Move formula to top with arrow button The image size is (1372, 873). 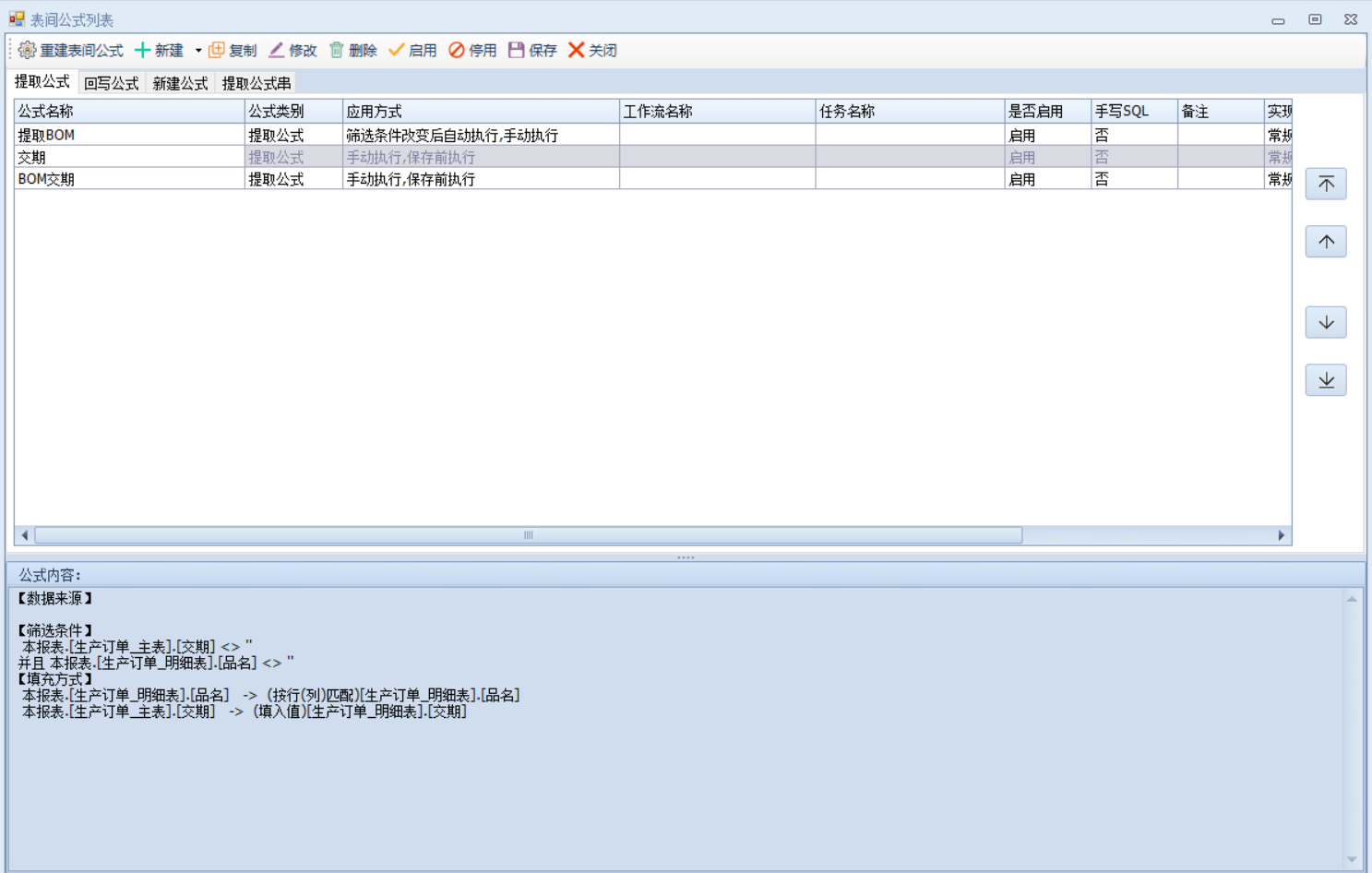[1326, 185]
